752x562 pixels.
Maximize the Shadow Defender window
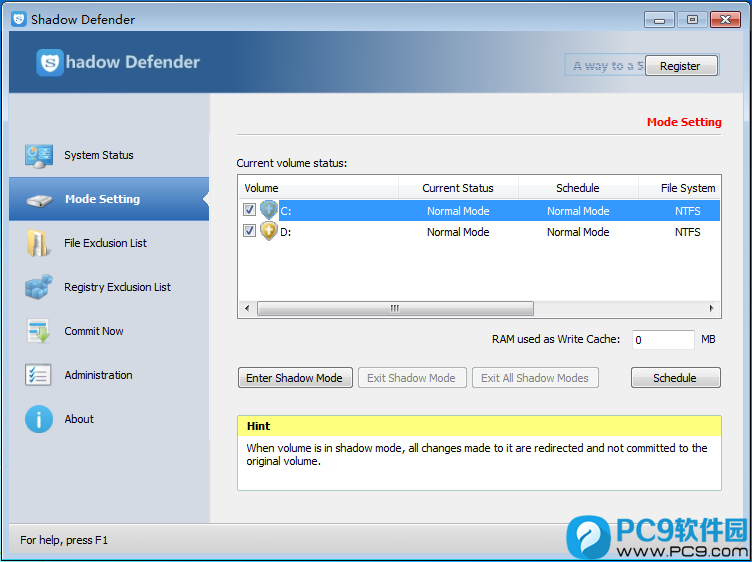(x=692, y=20)
